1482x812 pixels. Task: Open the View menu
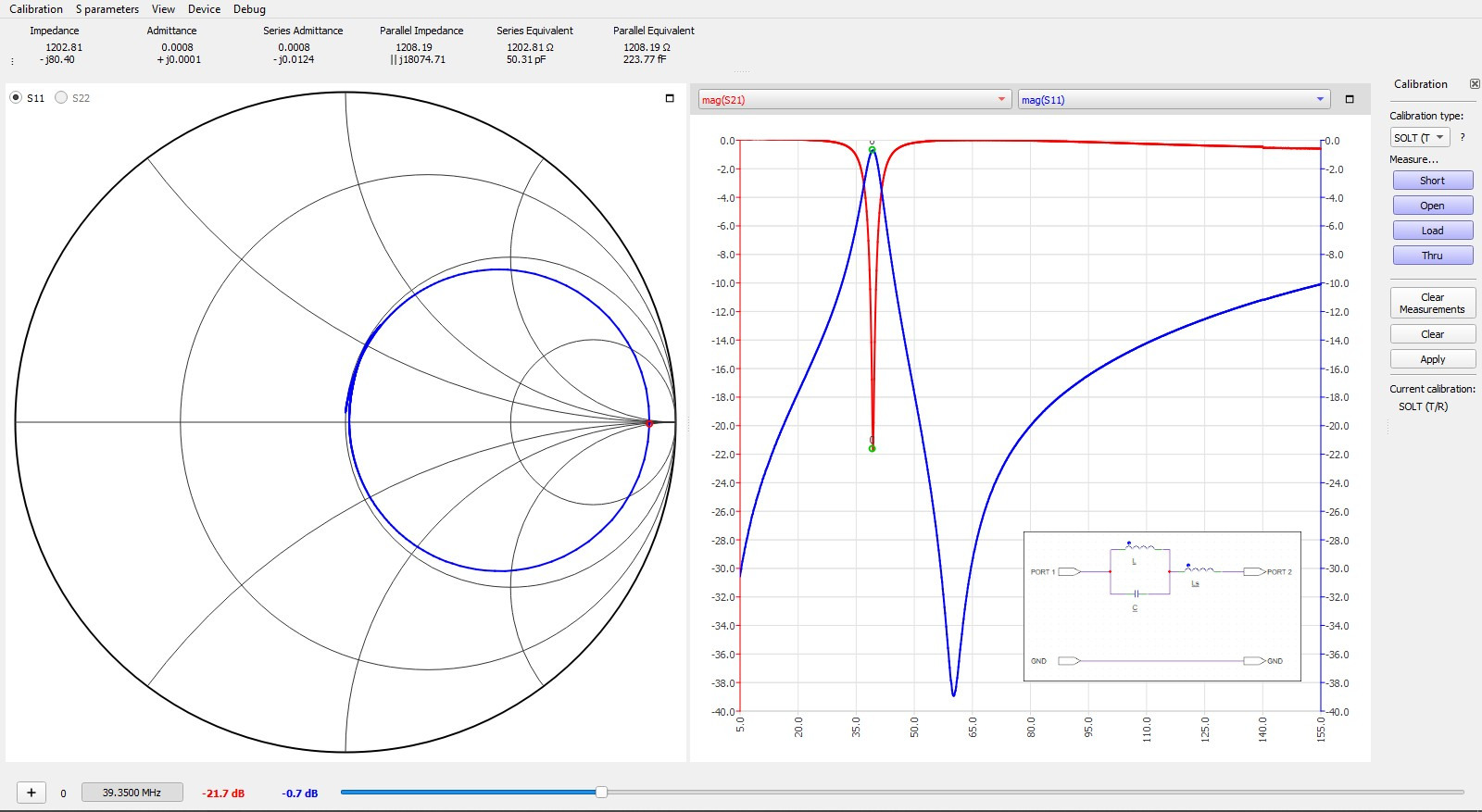163,9
